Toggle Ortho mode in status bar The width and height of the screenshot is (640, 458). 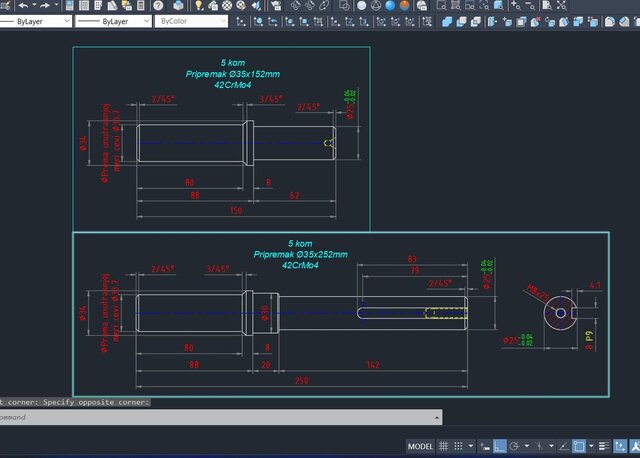(x=499, y=446)
